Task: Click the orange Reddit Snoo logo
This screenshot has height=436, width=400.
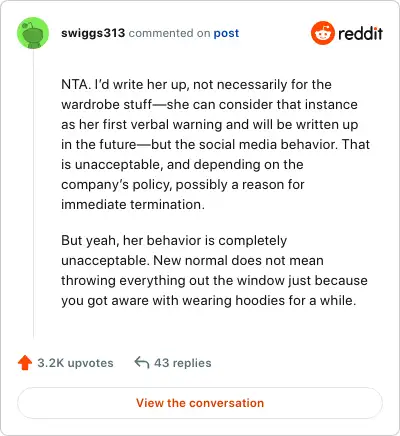Action: click(x=322, y=33)
